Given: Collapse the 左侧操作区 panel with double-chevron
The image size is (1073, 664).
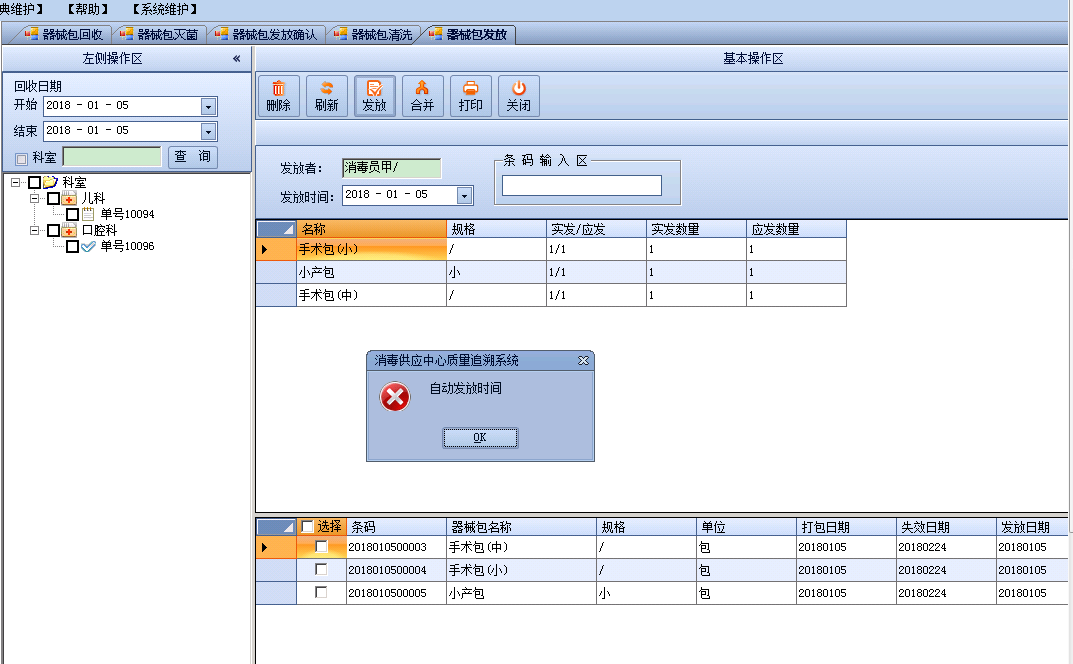Looking at the screenshot, I should [237, 58].
